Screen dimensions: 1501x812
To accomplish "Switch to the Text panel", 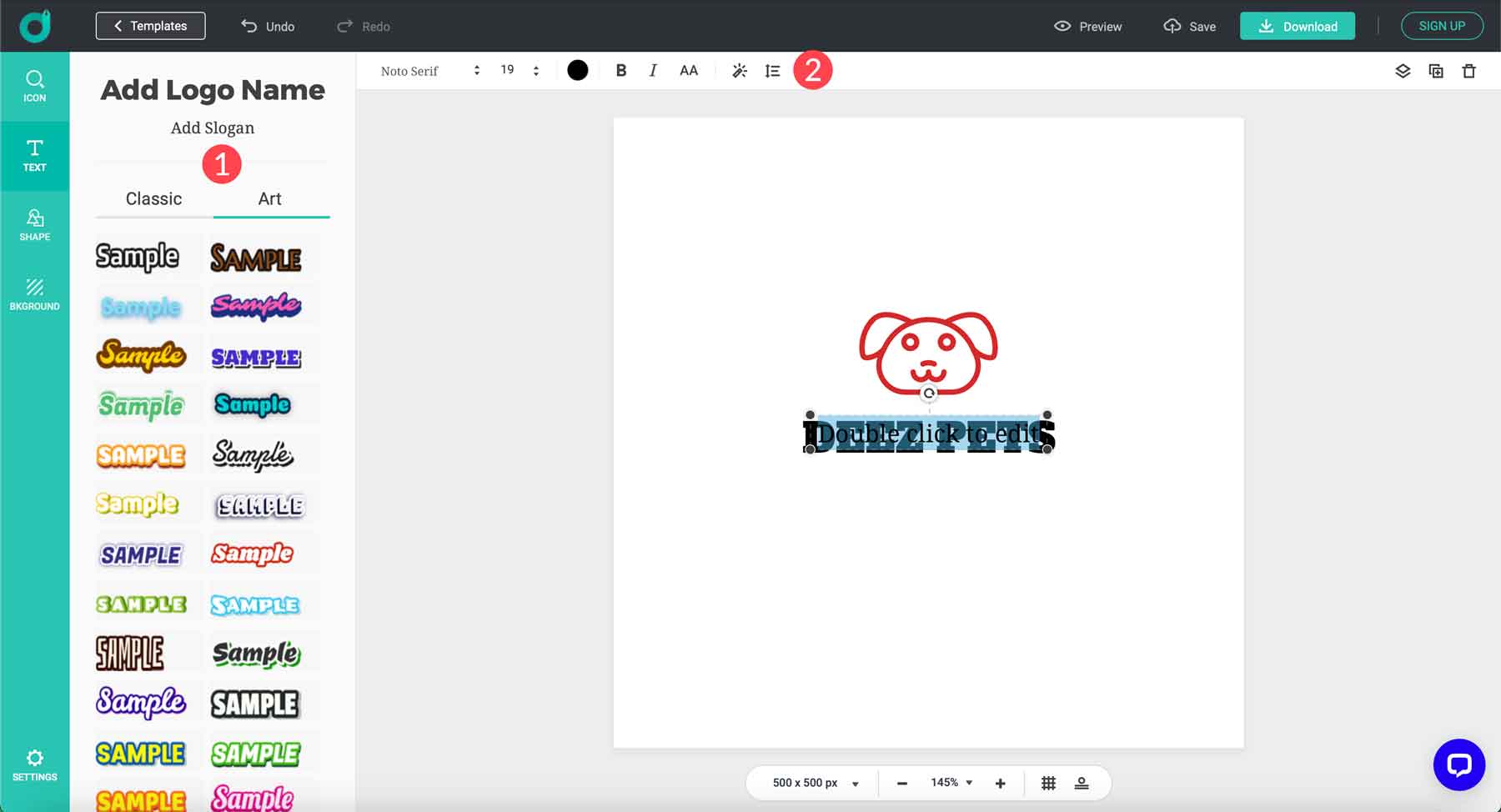I will 35,156.
